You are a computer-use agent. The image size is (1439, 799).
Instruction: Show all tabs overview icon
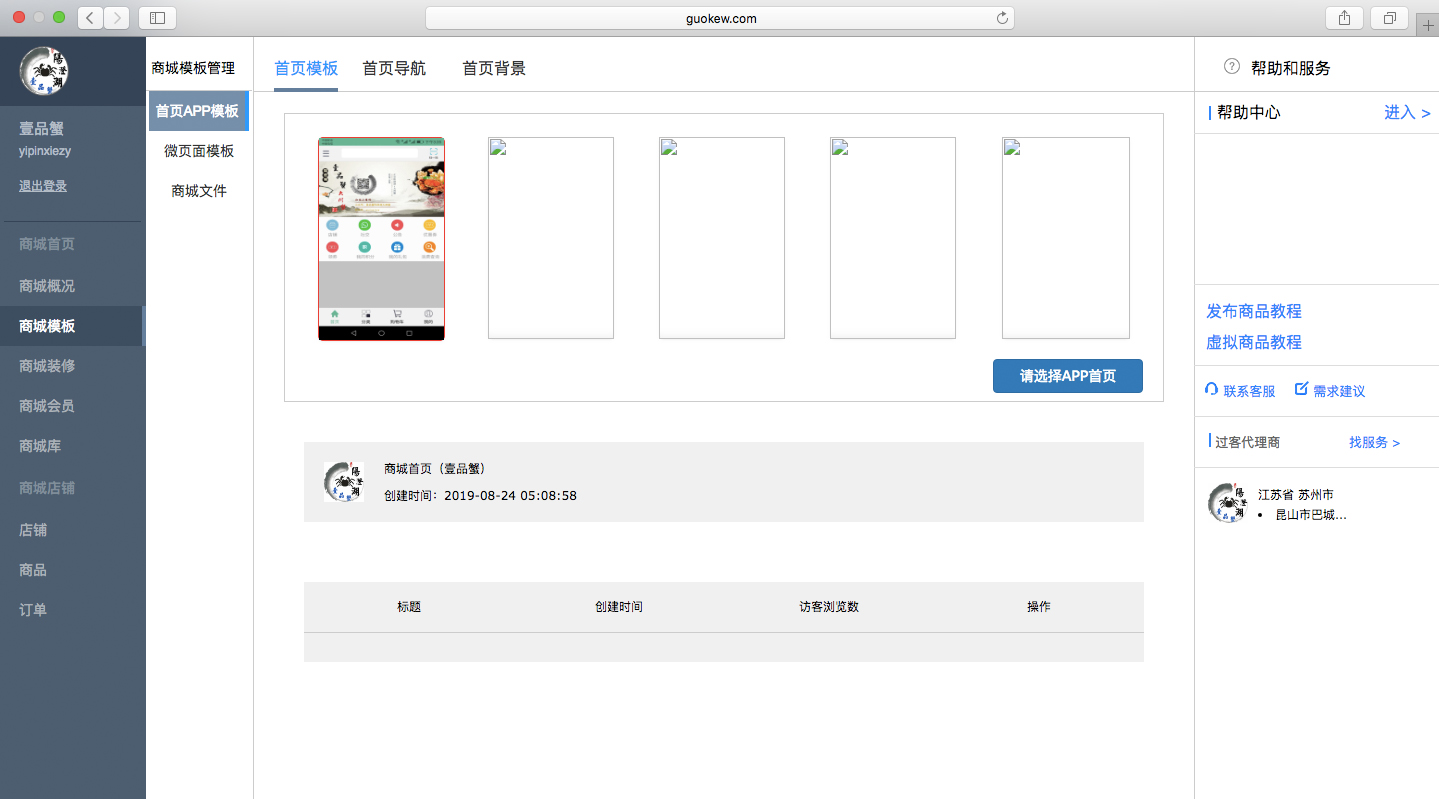pos(1390,17)
